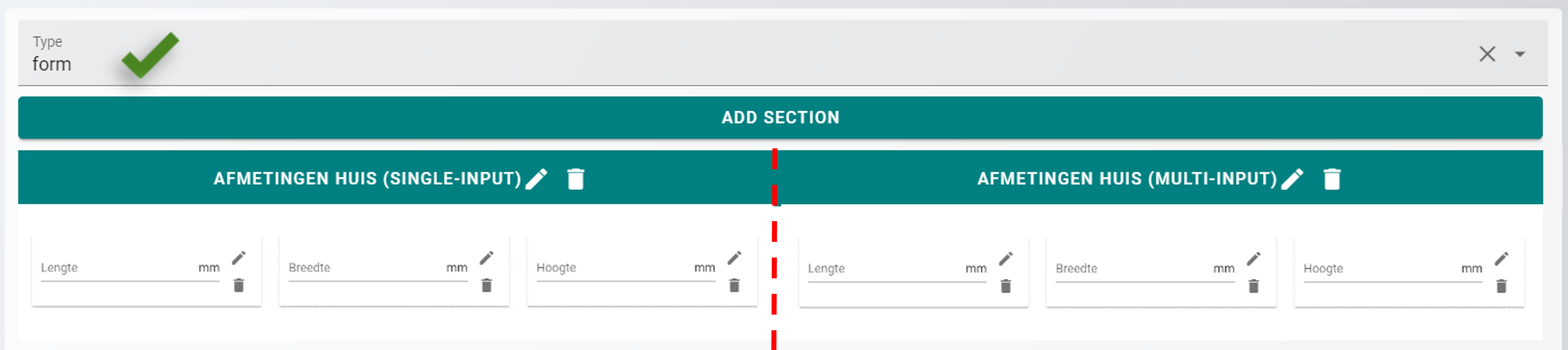Delete the multi-input Afmetingen Huis section
Screen dimensions: 1568x350
coord(1332,179)
